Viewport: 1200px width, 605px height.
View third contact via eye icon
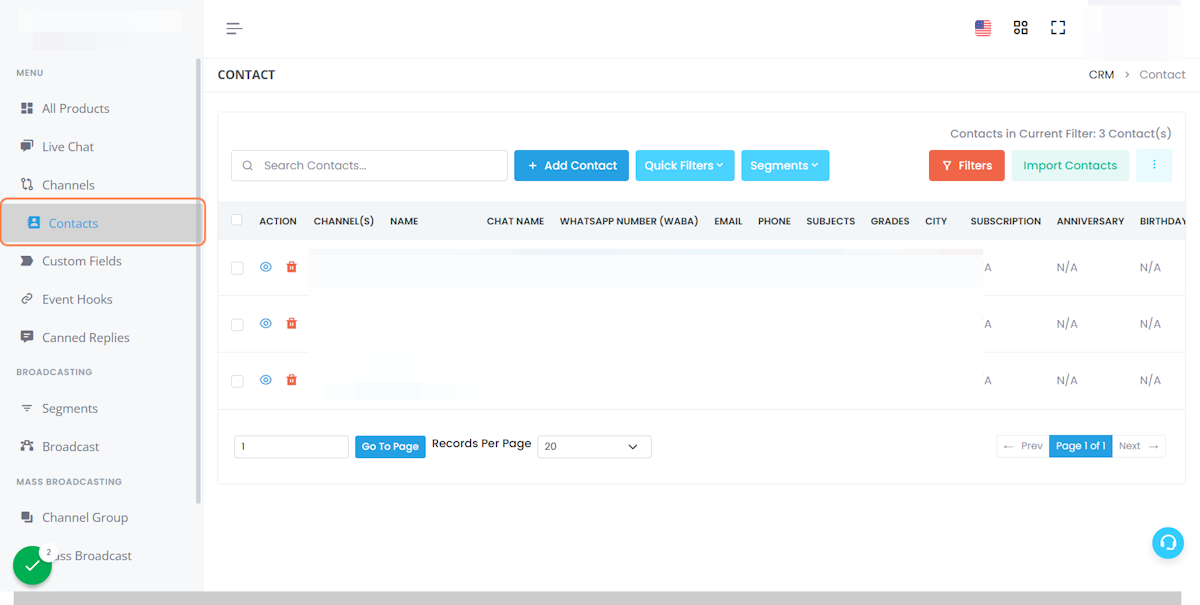pyautogui.click(x=266, y=380)
